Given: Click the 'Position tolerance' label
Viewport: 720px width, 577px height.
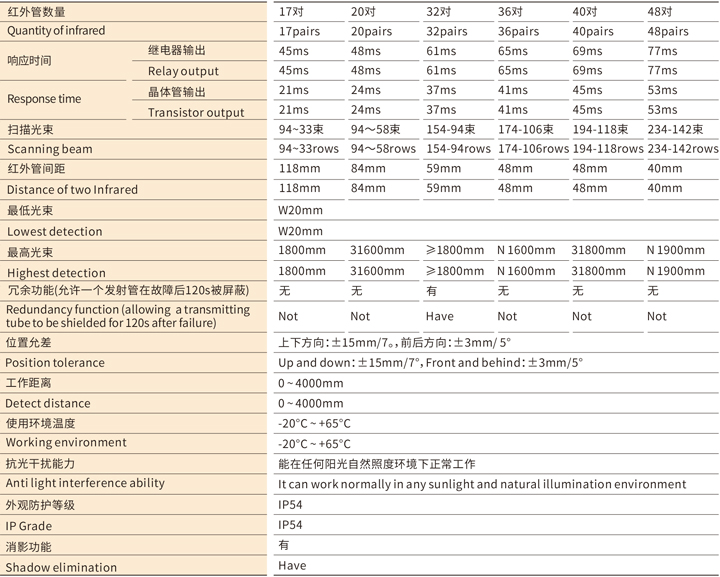Looking at the screenshot, I should [x=55, y=363].
